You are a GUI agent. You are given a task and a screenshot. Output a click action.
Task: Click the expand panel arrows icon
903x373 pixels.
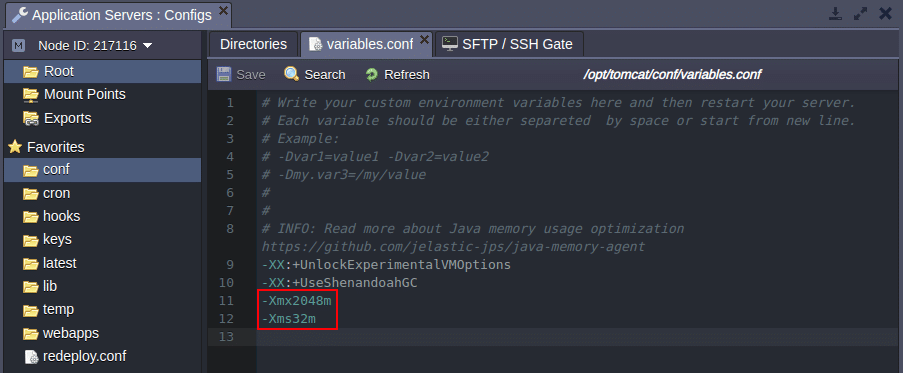pyautogui.click(x=860, y=14)
